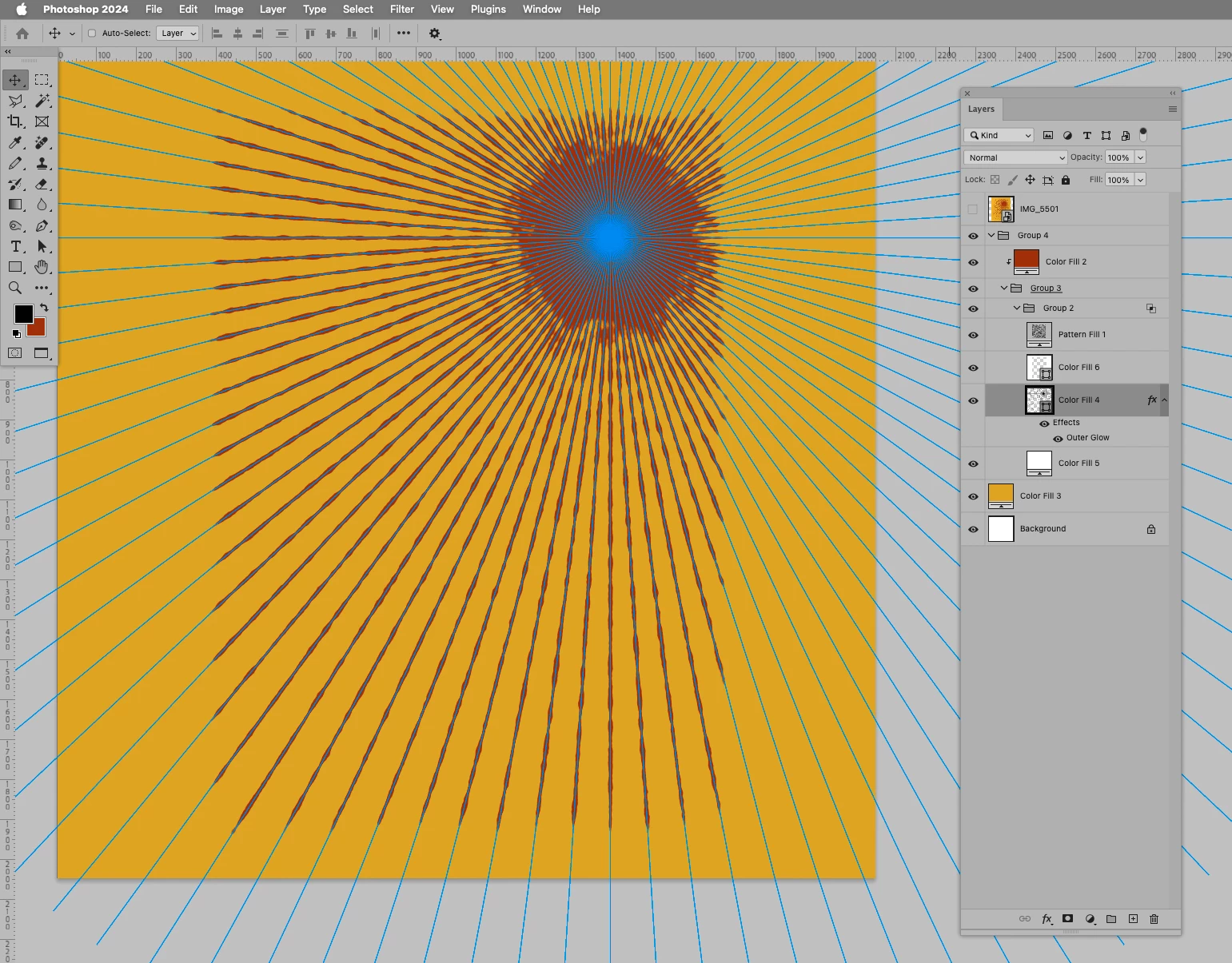Select the Rectangle shape tool
The height and width of the screenshot is (963, 1232).
pyautogui.click(x=15, y=267)
